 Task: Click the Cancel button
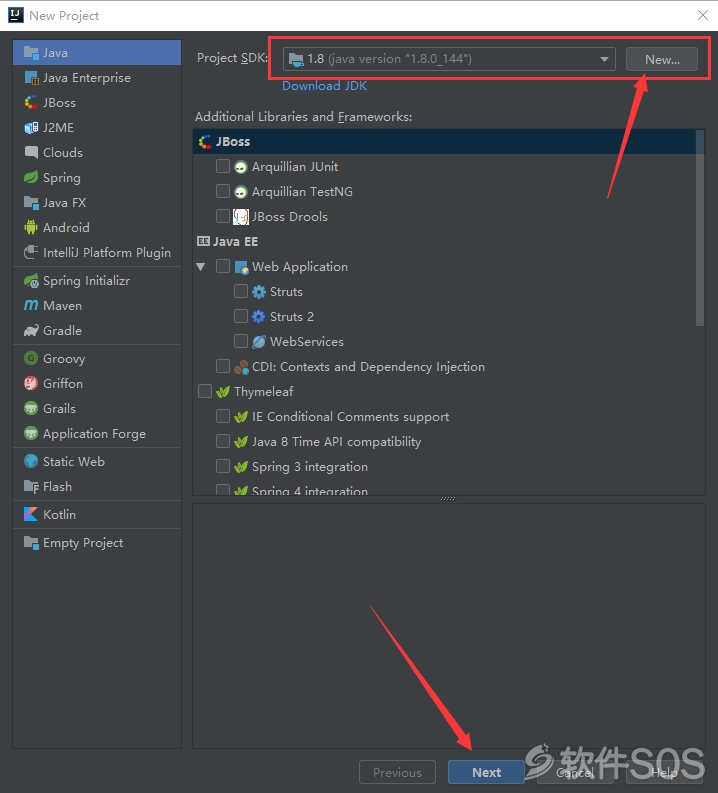[575, 772]
